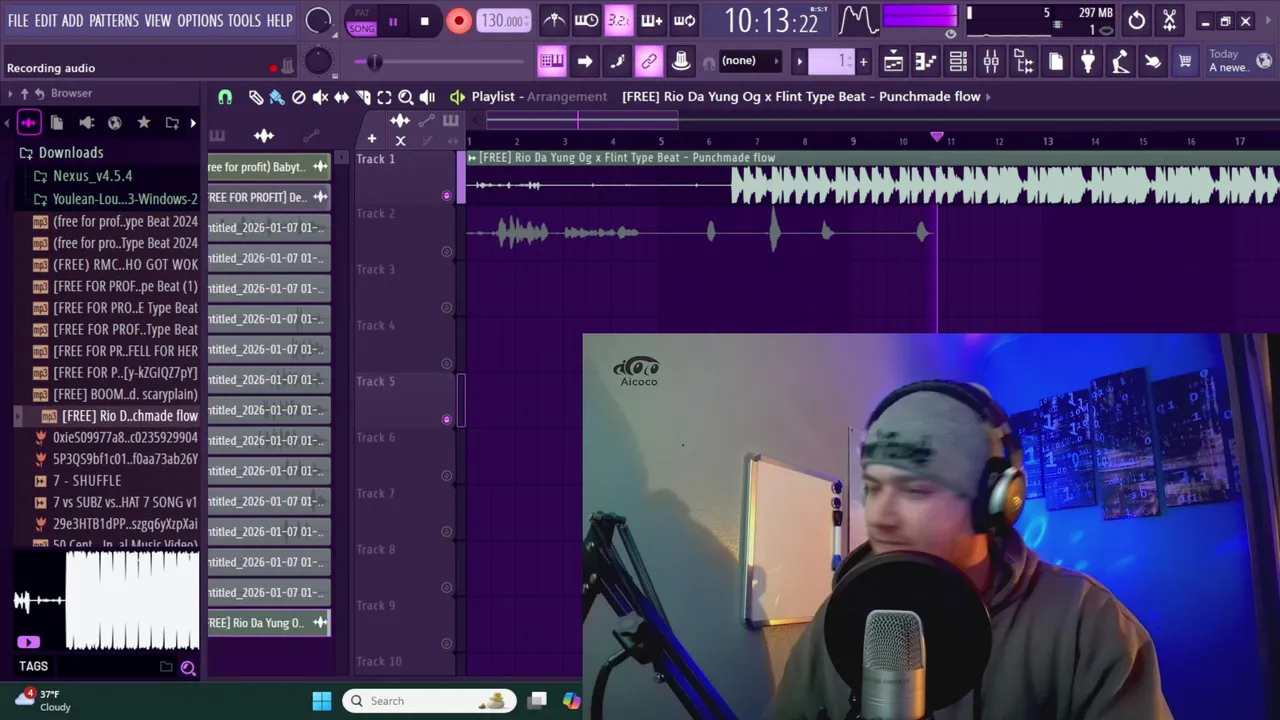
Task: Click the audio editor scissors icon
Action: (x=1169, y=20)
